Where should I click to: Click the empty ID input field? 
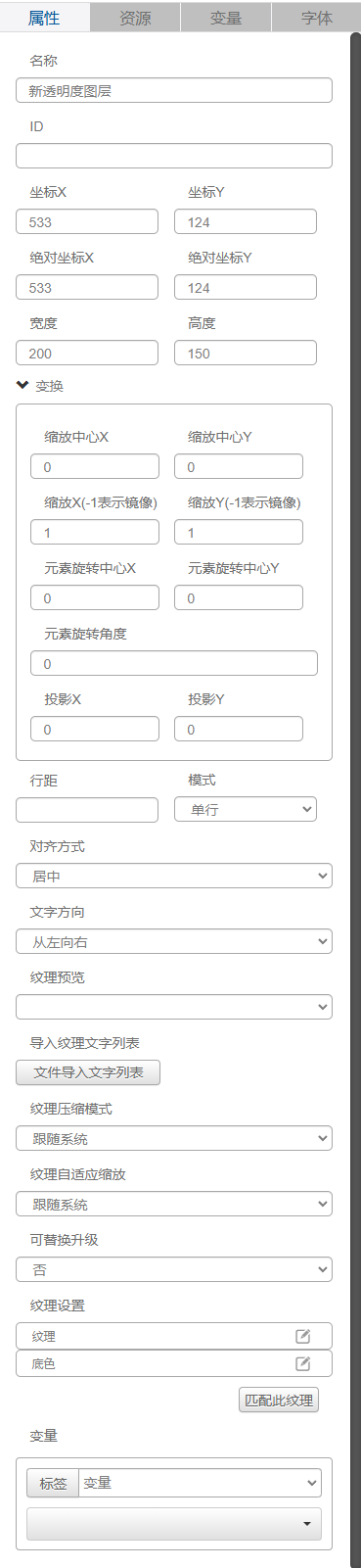tap(174, 156)
